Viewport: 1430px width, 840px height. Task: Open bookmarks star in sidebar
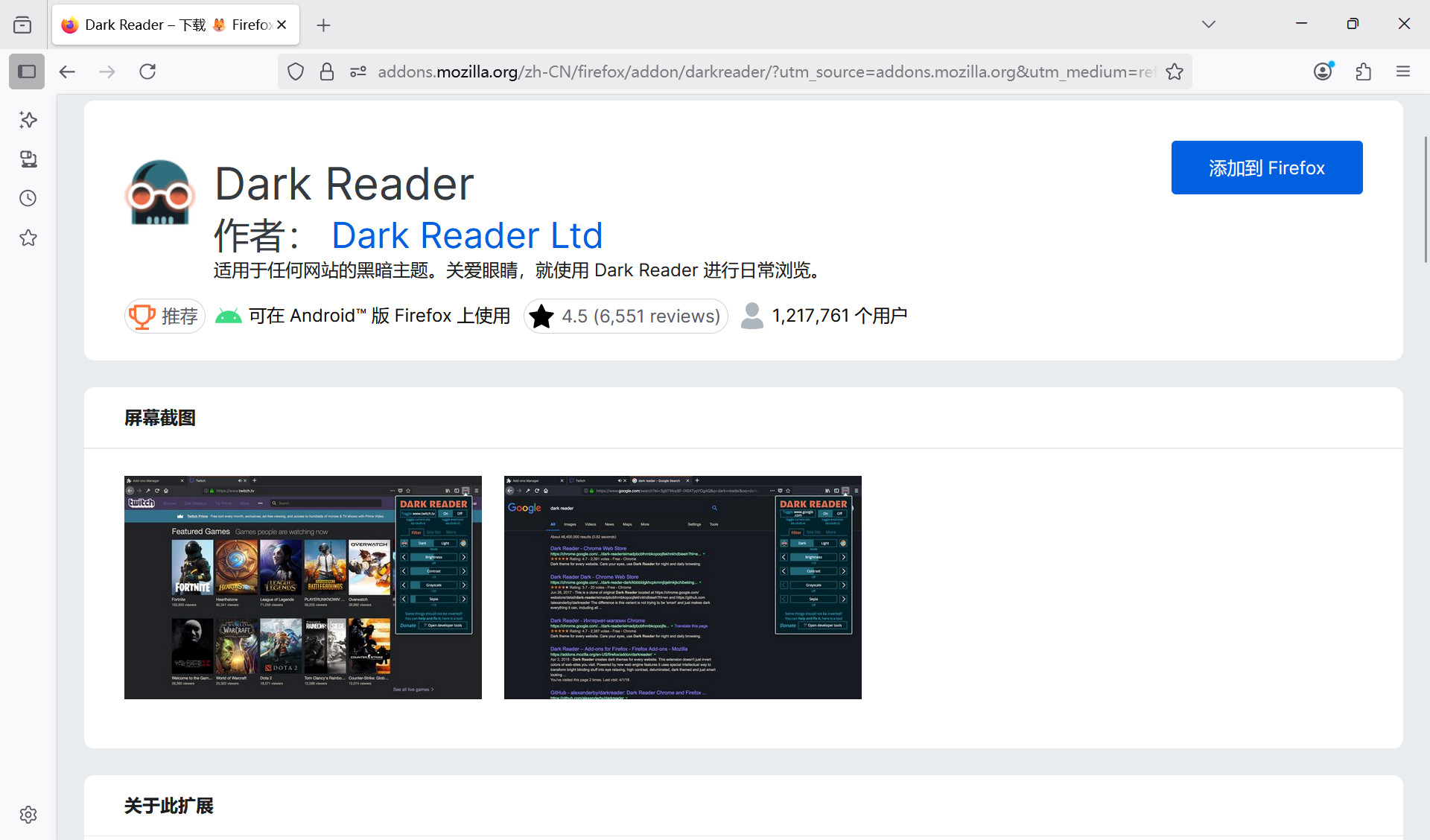click(x=28, y=238)
